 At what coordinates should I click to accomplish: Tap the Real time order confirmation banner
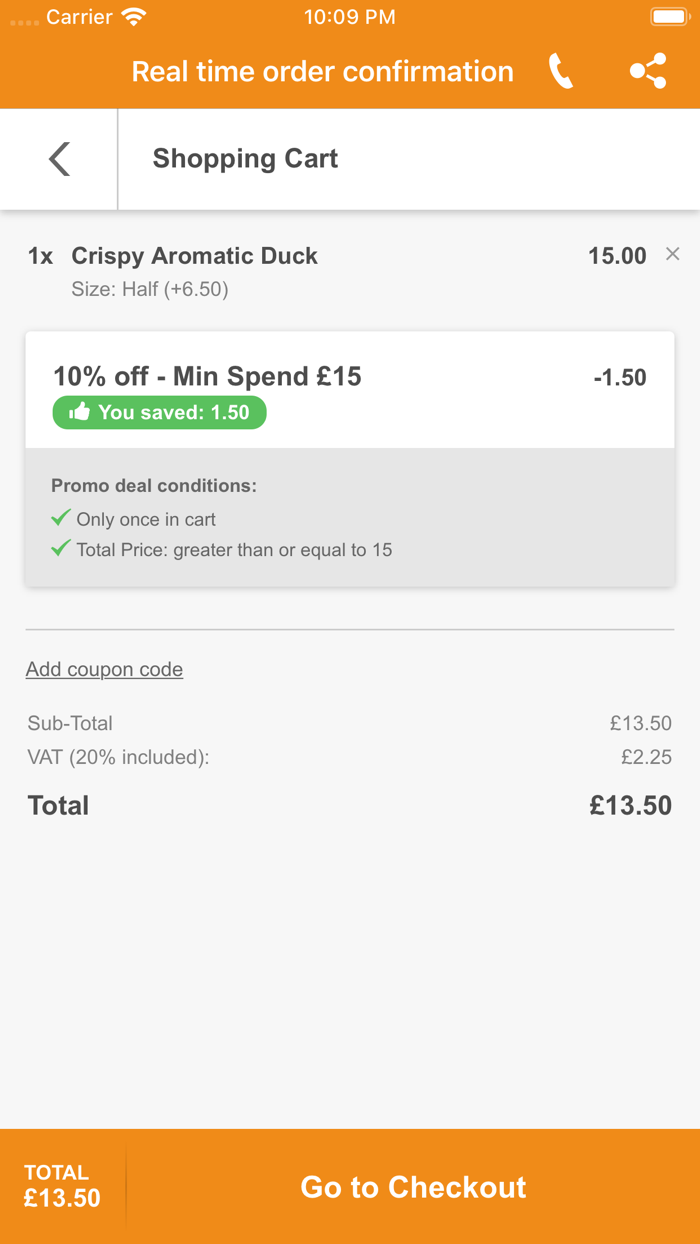322,72
